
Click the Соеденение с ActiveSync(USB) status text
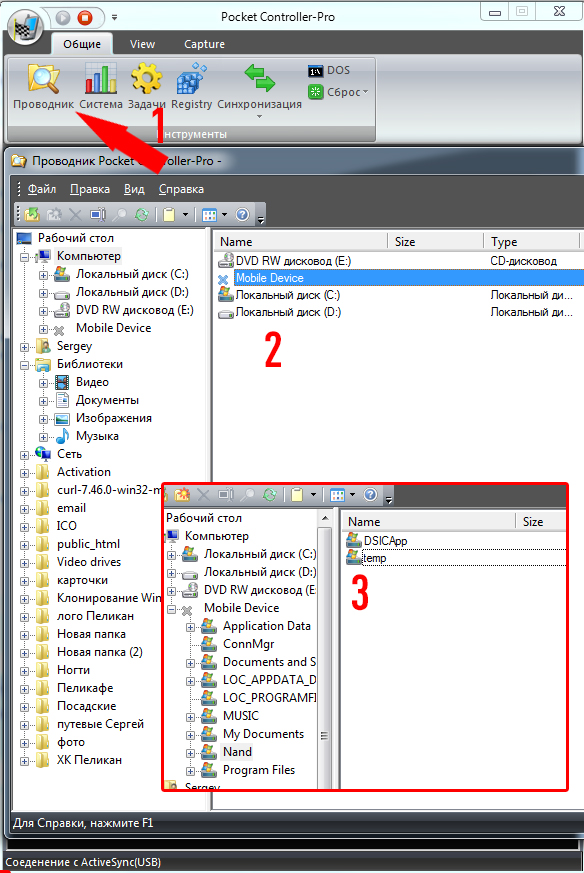[83, 862]
